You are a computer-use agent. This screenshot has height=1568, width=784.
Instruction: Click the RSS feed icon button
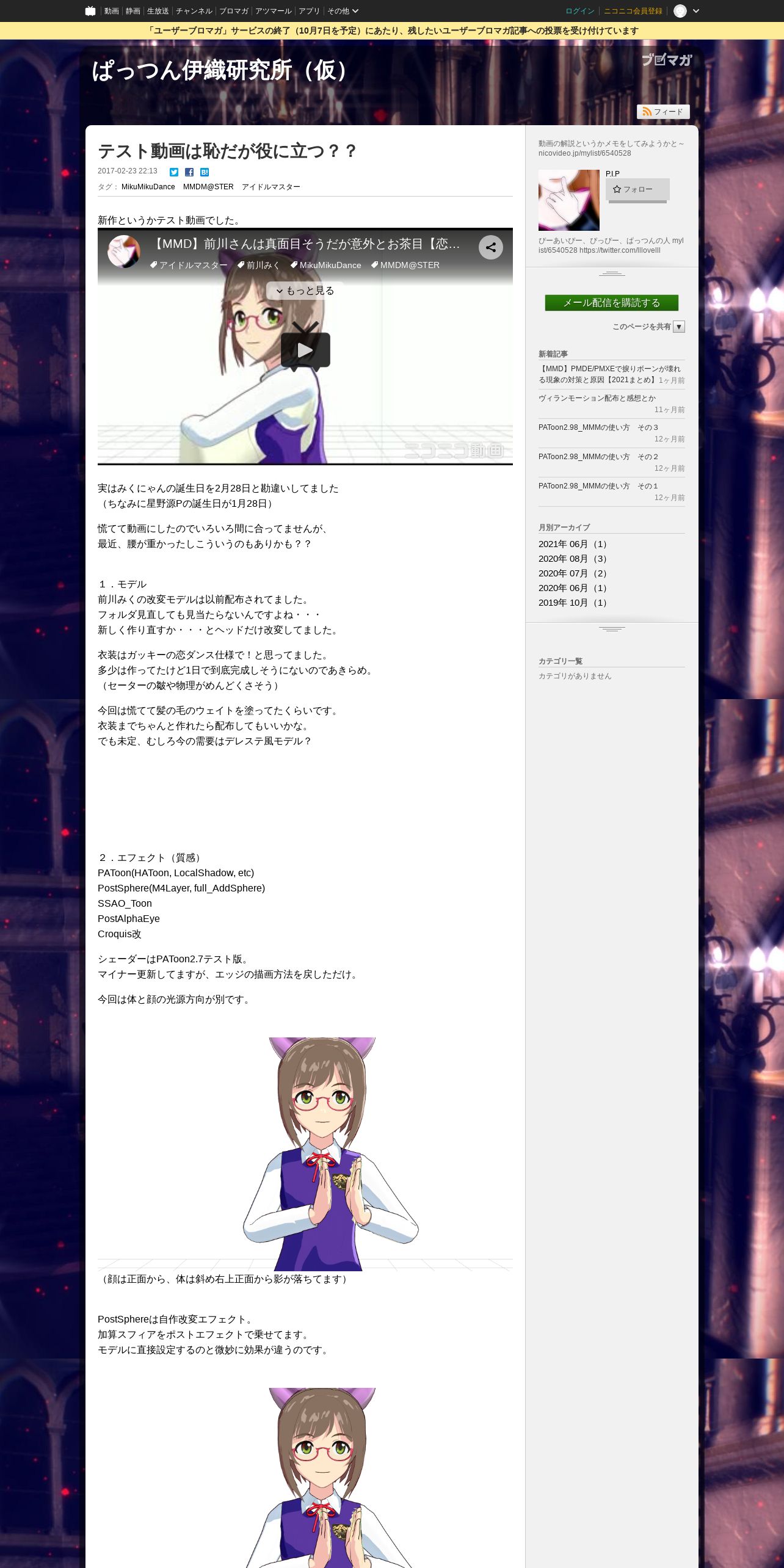click(x=663, y=112)
